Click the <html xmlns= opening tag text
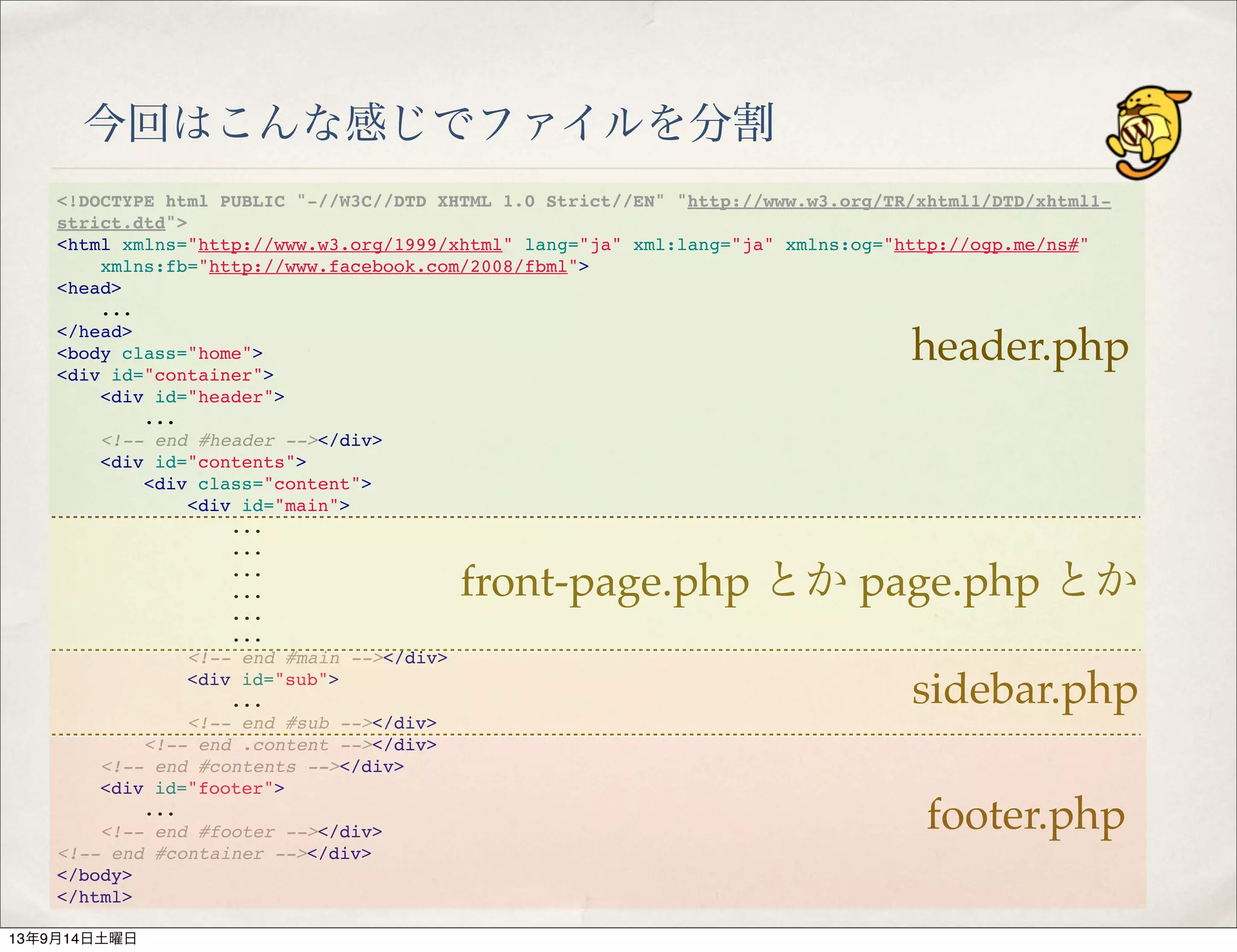Image resolution: width=1237 pixels, height=952 pixels. pyautogui.click(x=122, y=245)
